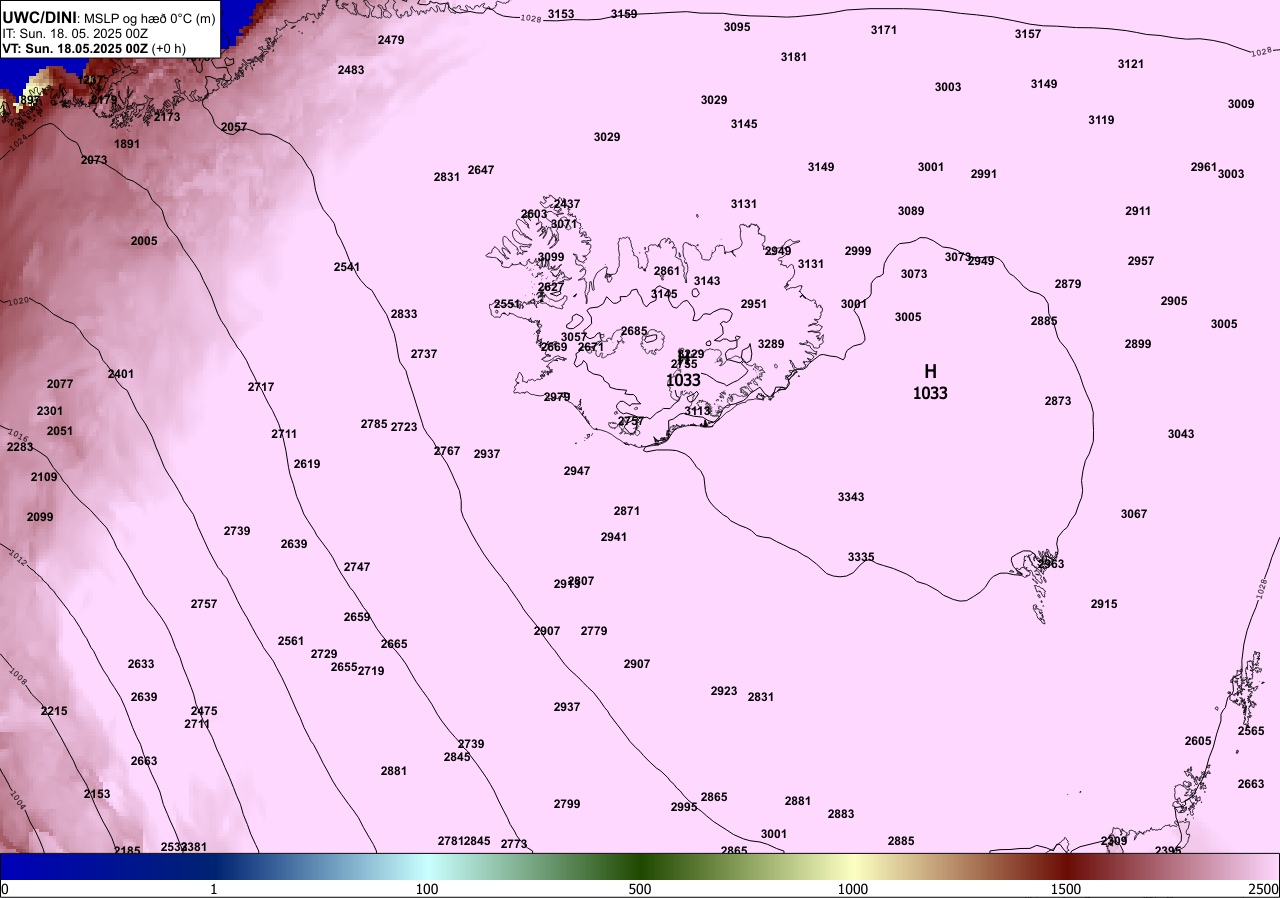This screenshot has height=898, width=1280.
Task: Select the 3157 height value
Action: click(x=1028, y=34)
